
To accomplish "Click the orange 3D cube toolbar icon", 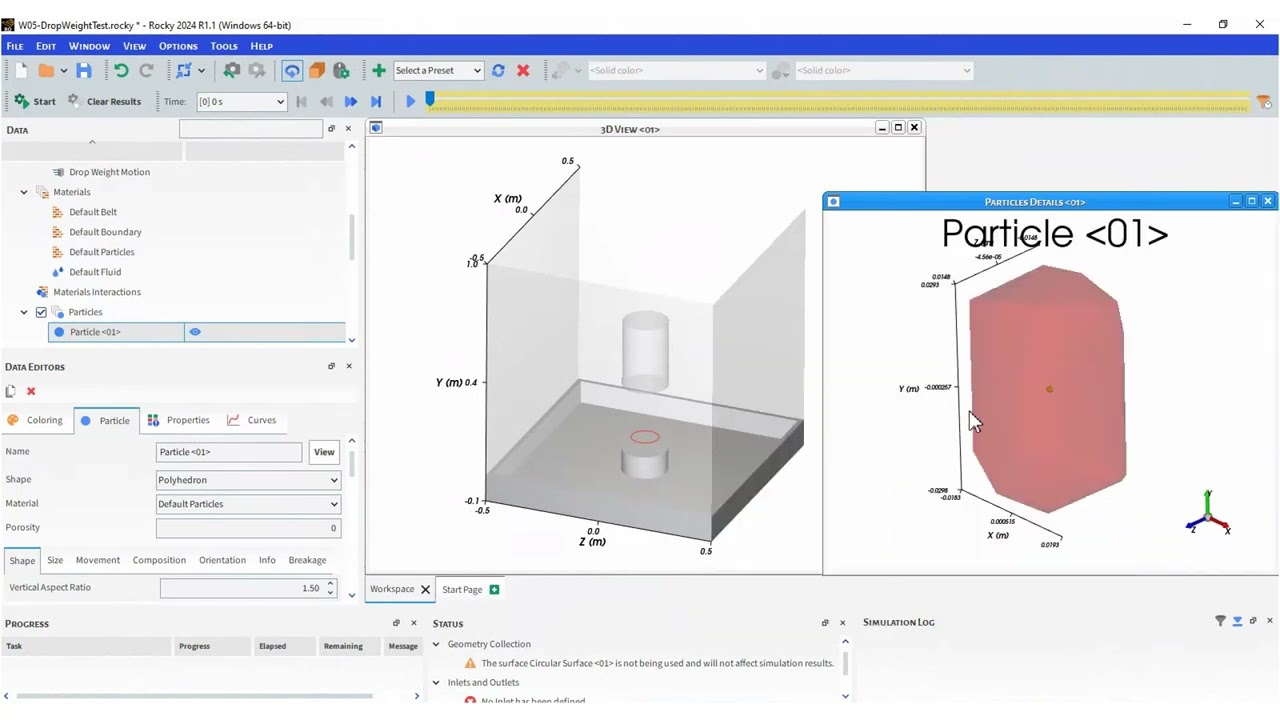I will pyautogui.click(x=317, y=70).
